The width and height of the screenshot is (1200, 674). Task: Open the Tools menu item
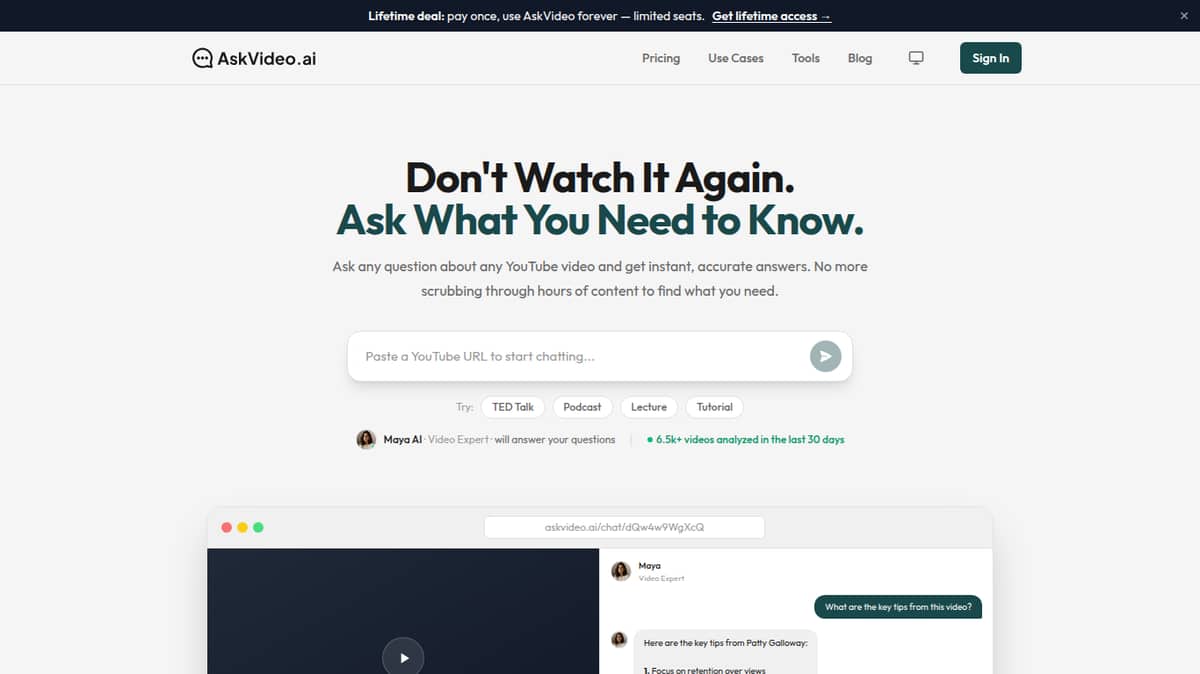806,58
